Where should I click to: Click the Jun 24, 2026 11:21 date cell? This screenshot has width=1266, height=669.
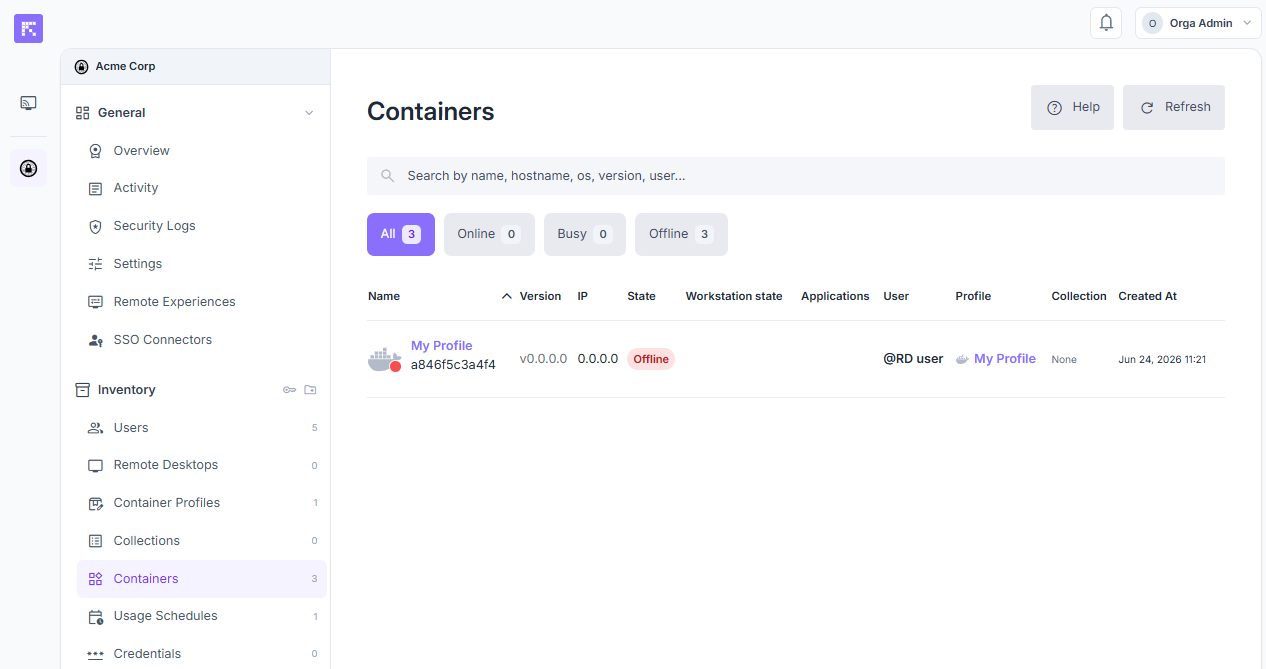(1162, 359)
